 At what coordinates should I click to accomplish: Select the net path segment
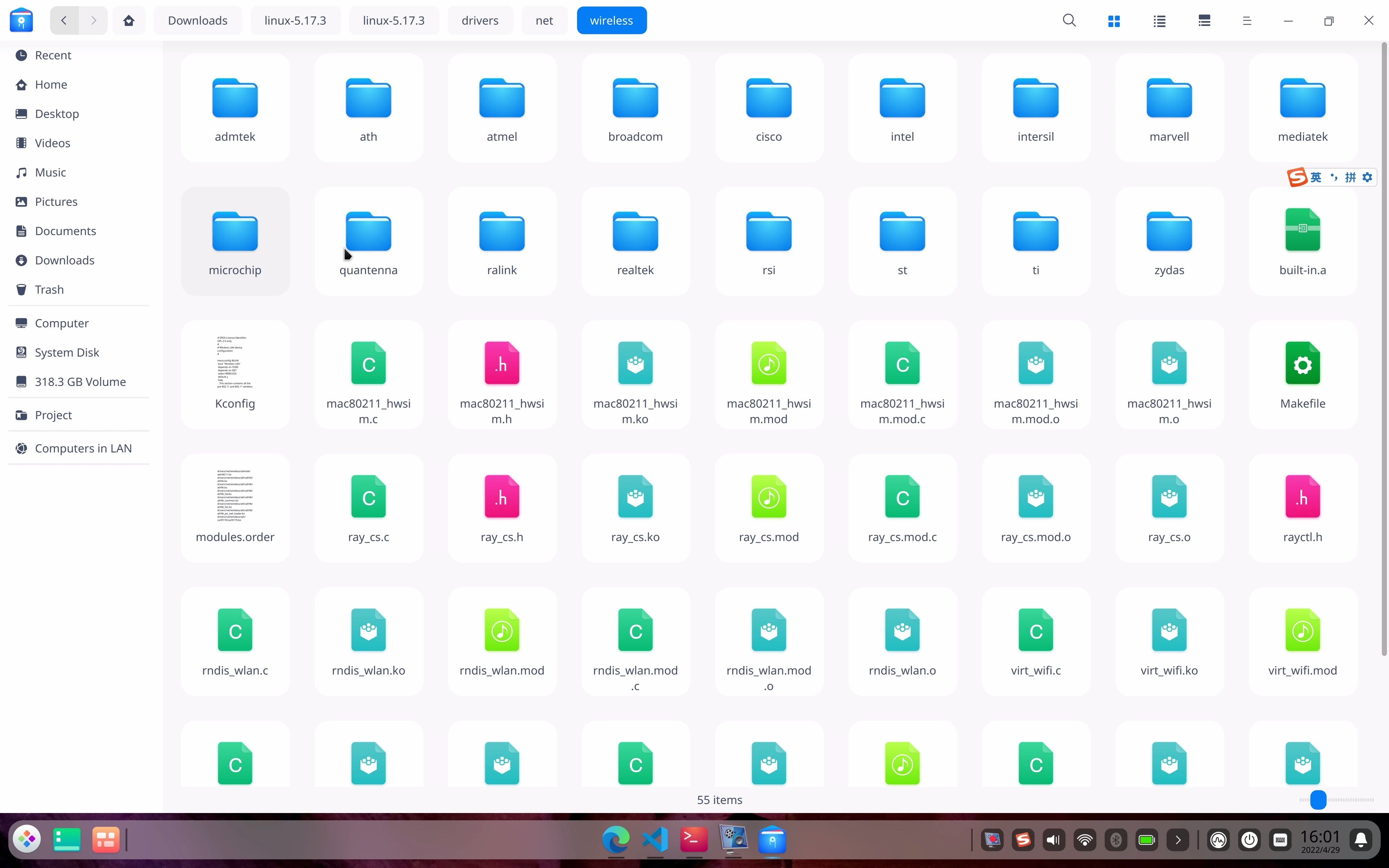544,20
